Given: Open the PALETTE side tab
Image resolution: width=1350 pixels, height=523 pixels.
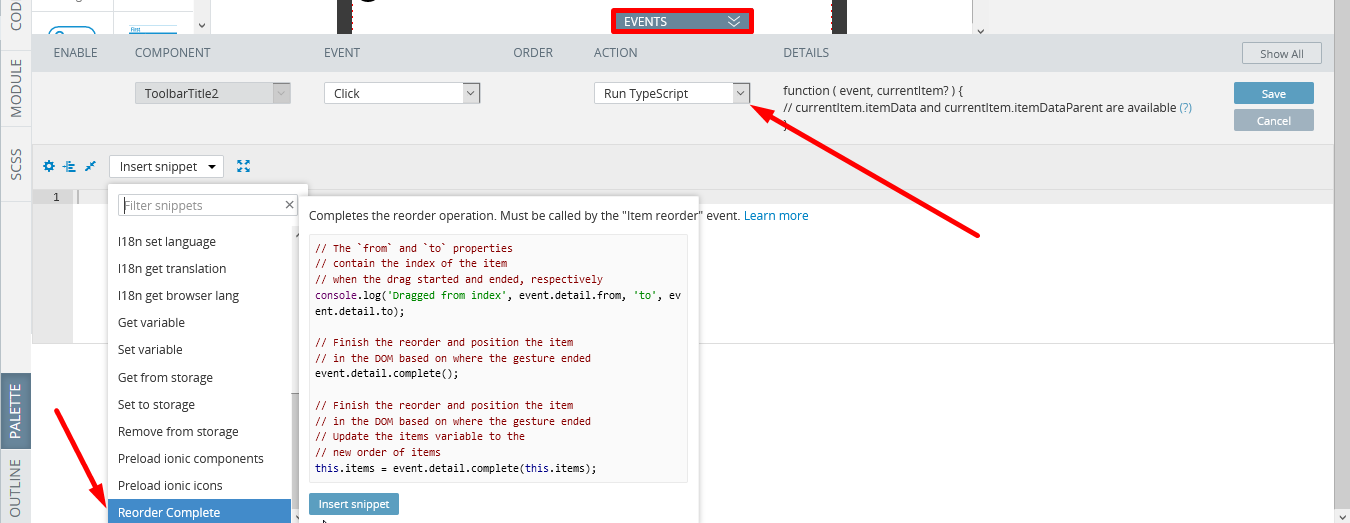Looking at the screenshot, I should coord(16,412).
